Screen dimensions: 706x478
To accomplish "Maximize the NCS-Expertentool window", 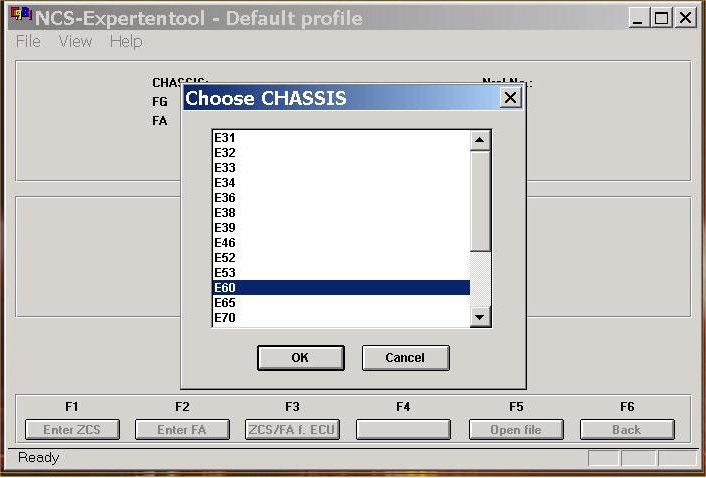I will pos(662,18).
